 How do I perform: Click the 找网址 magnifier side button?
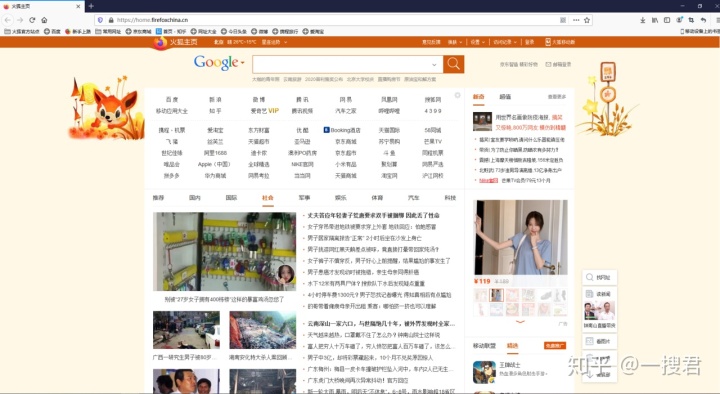pyautogui.click(x=599, y=277)
